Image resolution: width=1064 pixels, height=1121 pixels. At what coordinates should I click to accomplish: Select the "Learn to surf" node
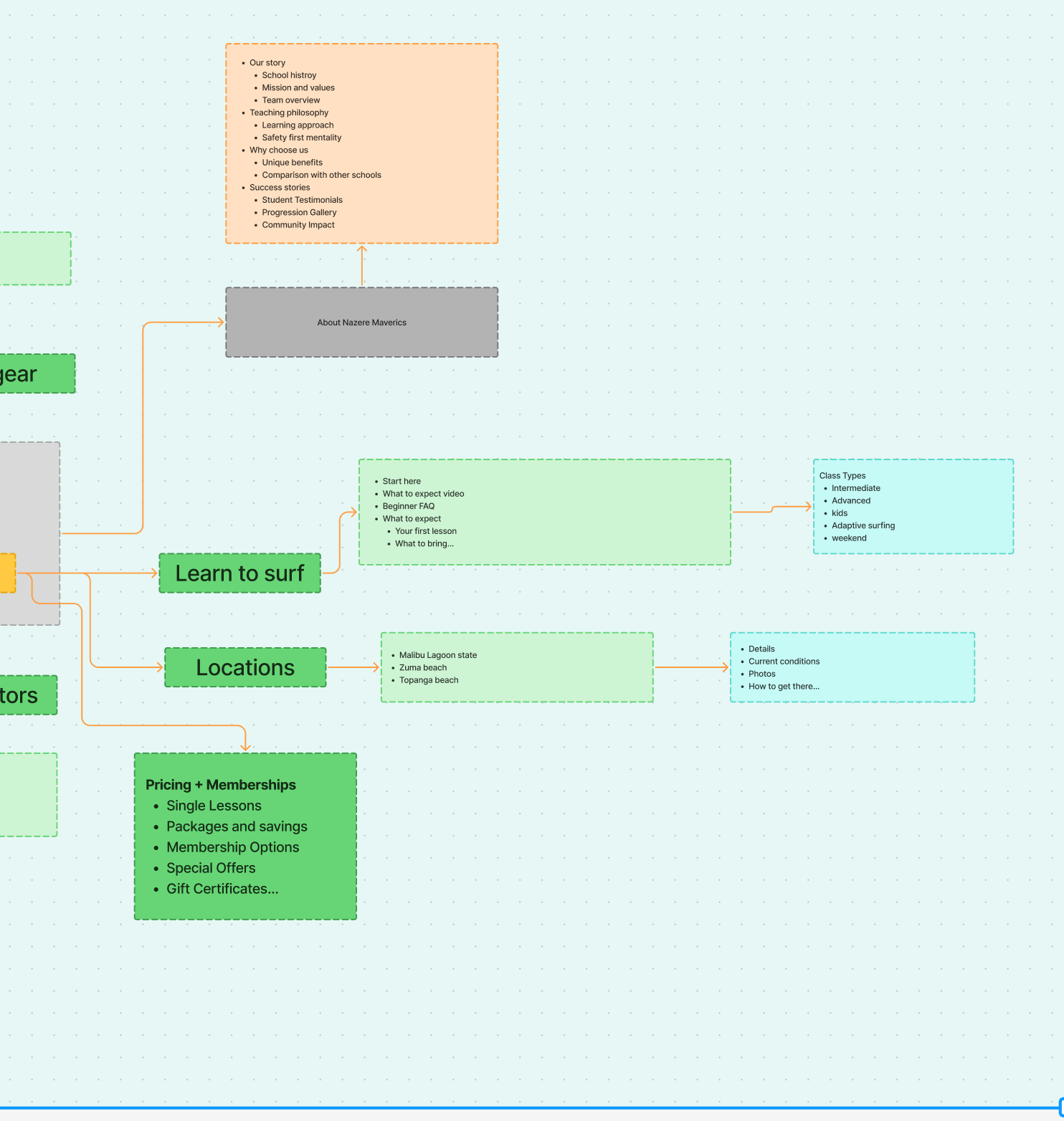[x=239, y=573]
